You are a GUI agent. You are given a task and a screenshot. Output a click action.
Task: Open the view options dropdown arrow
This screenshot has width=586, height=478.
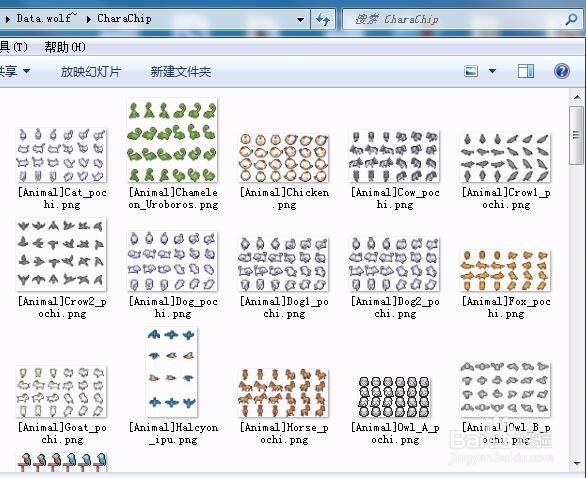pos(493,71)
